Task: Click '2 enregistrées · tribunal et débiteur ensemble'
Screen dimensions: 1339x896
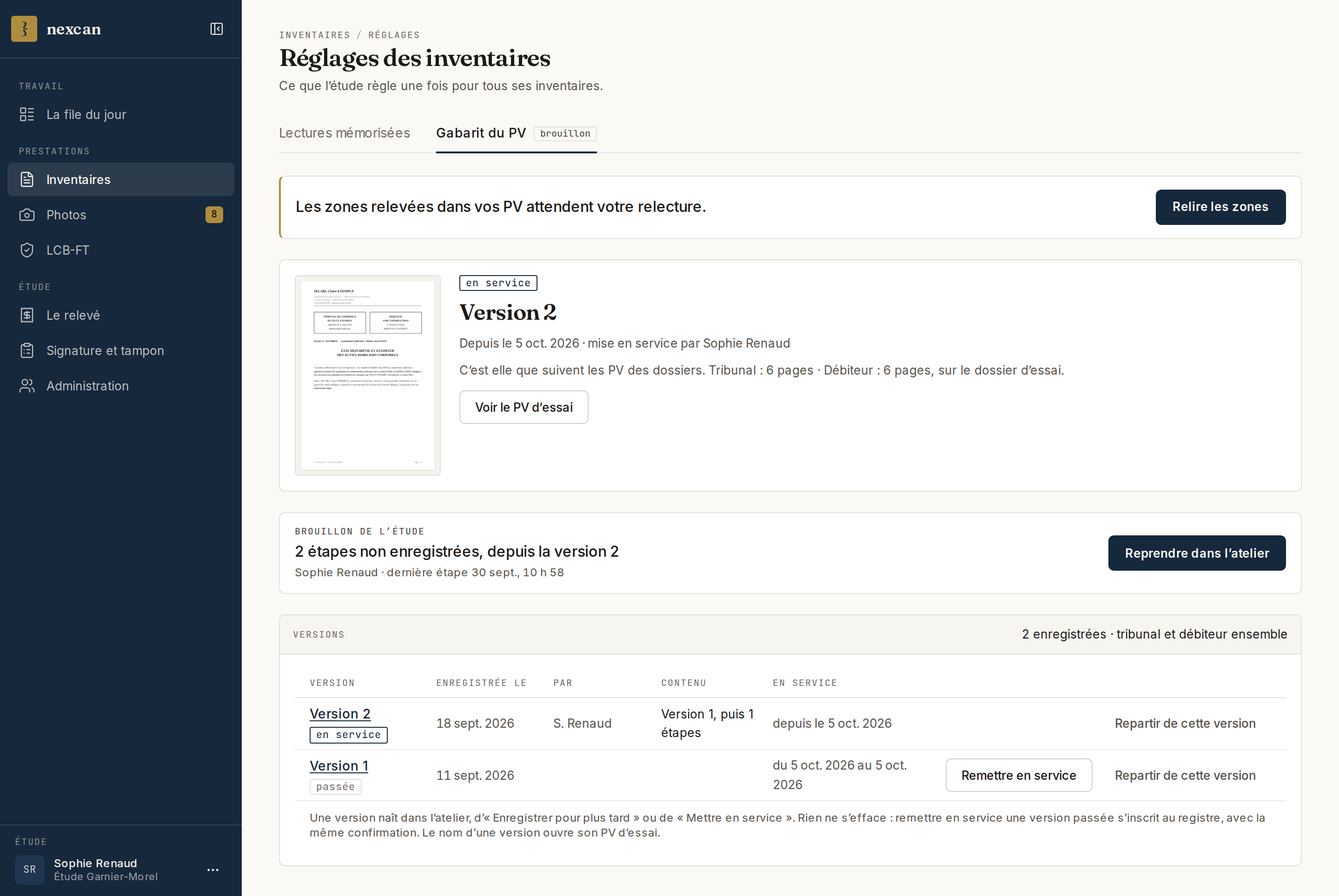Action: [1155, 634]
